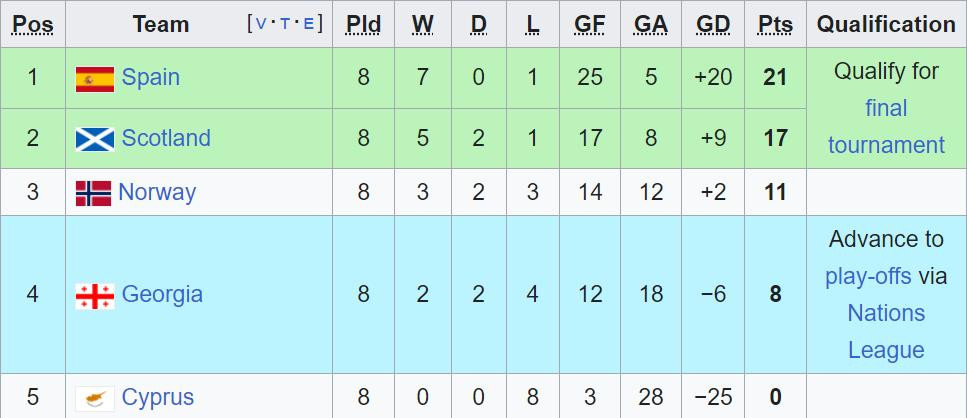Click the Pts column header abbreviation
The height and width of the screenshot is (418, 967).
tap(775, 25)
